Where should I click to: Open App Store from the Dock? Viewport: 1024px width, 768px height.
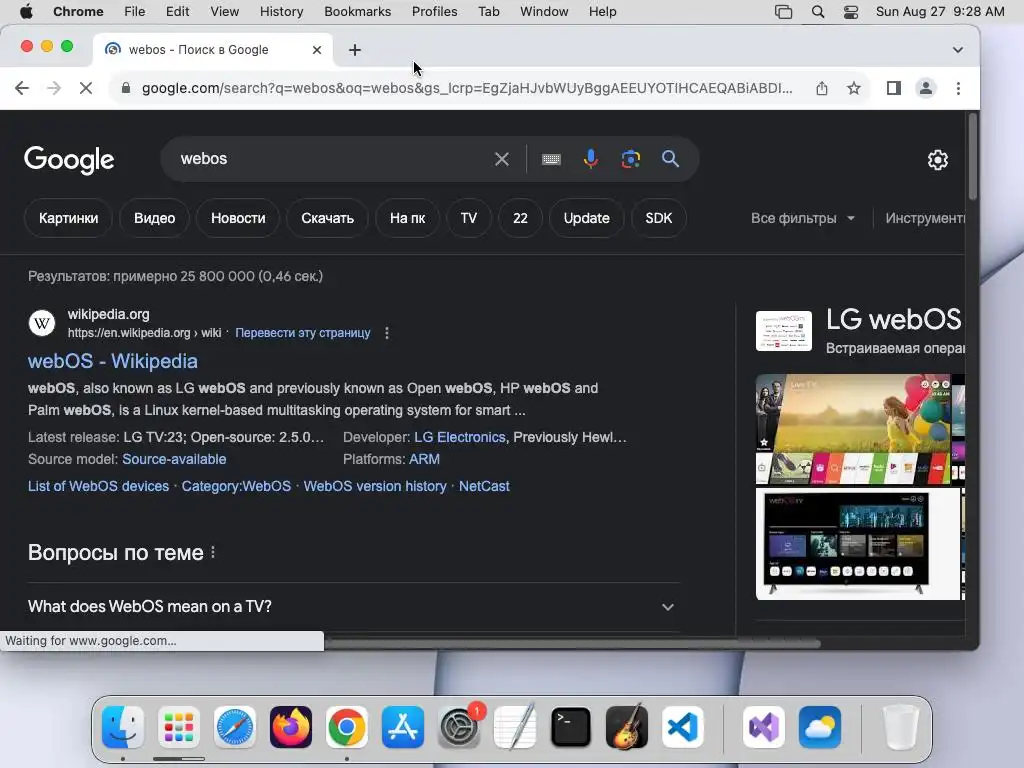(x=403, y=727)
